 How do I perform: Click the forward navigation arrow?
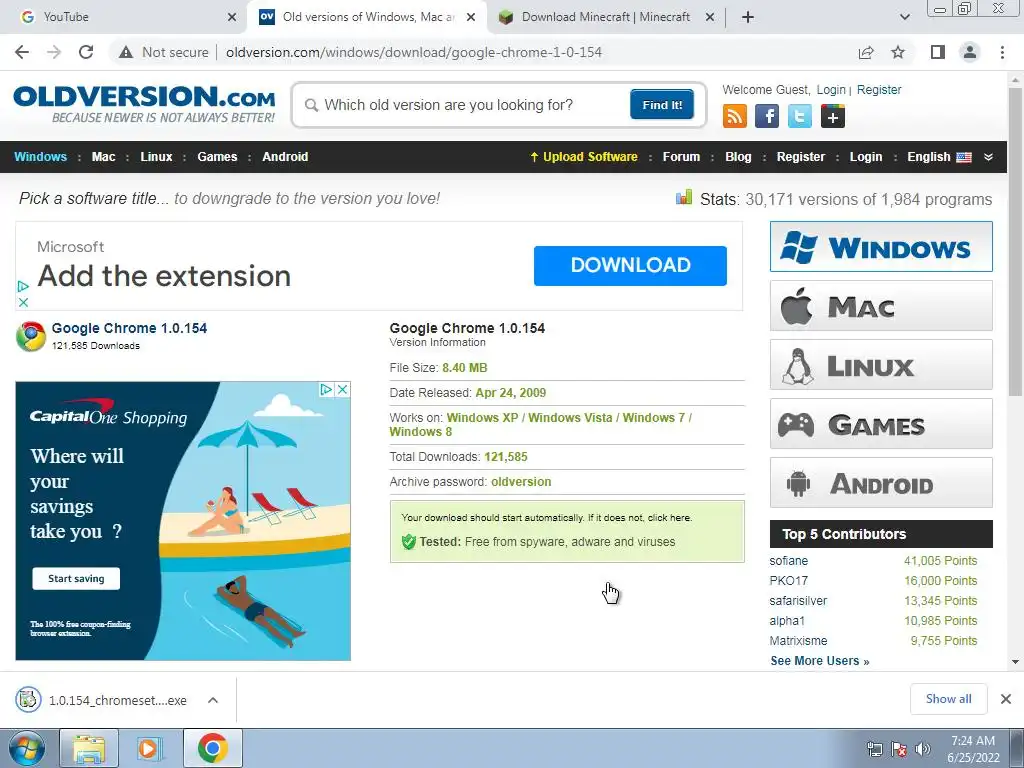coord(54,52)
